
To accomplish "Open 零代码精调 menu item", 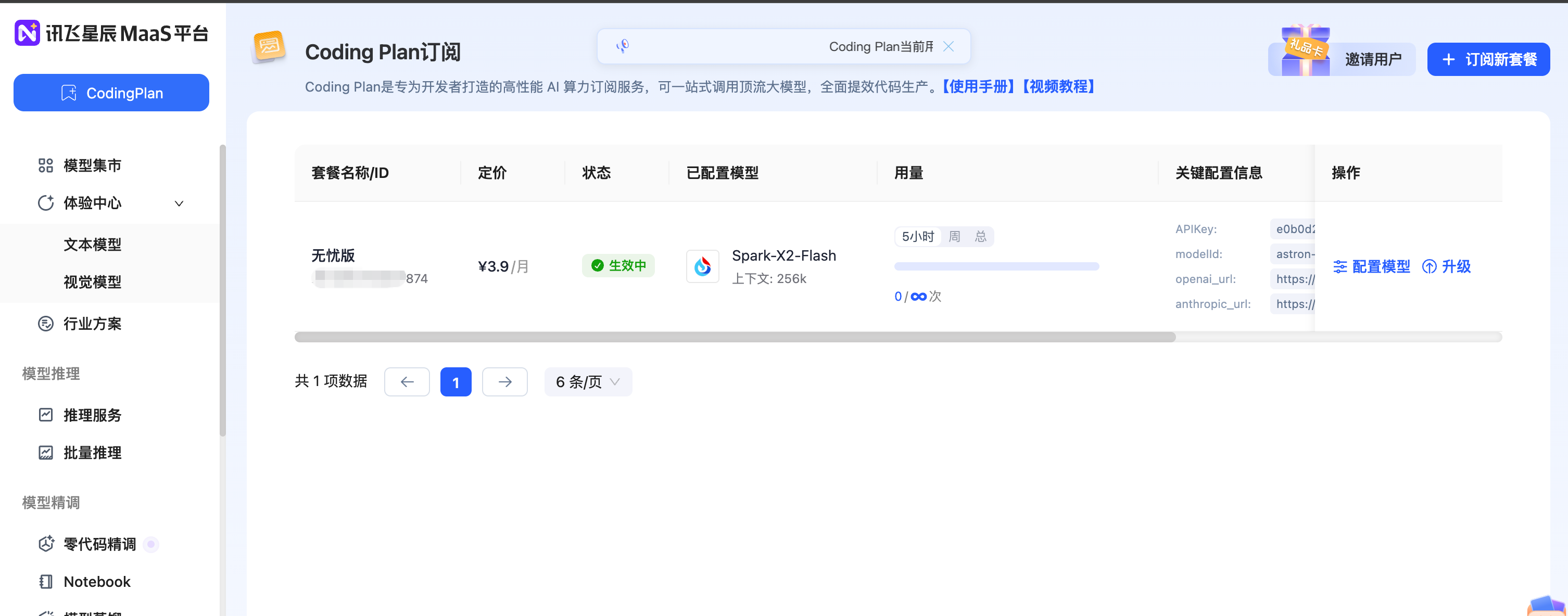I will (100, 544).
